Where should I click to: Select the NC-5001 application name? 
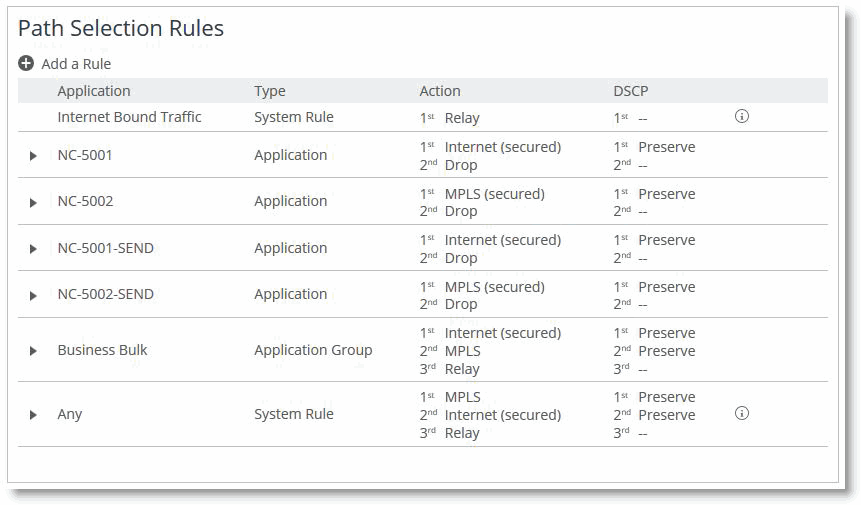click(x=85, y=155)
